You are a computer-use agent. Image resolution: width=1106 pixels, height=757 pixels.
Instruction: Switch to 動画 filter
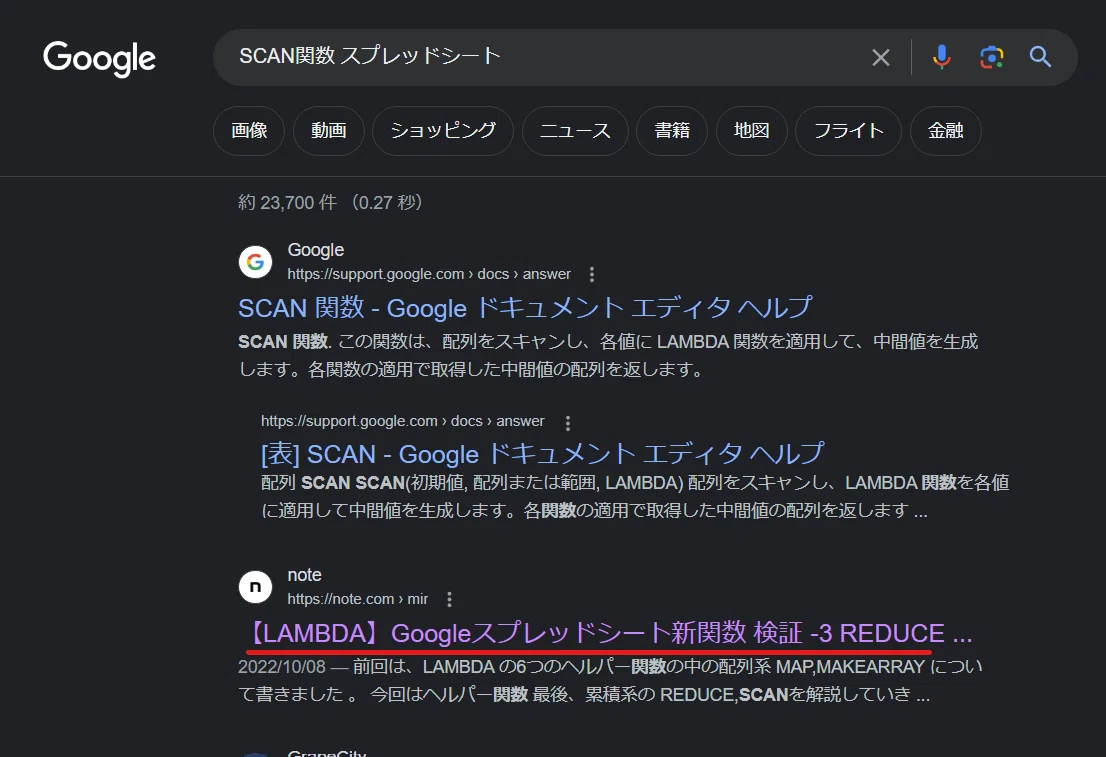point(329,131)
